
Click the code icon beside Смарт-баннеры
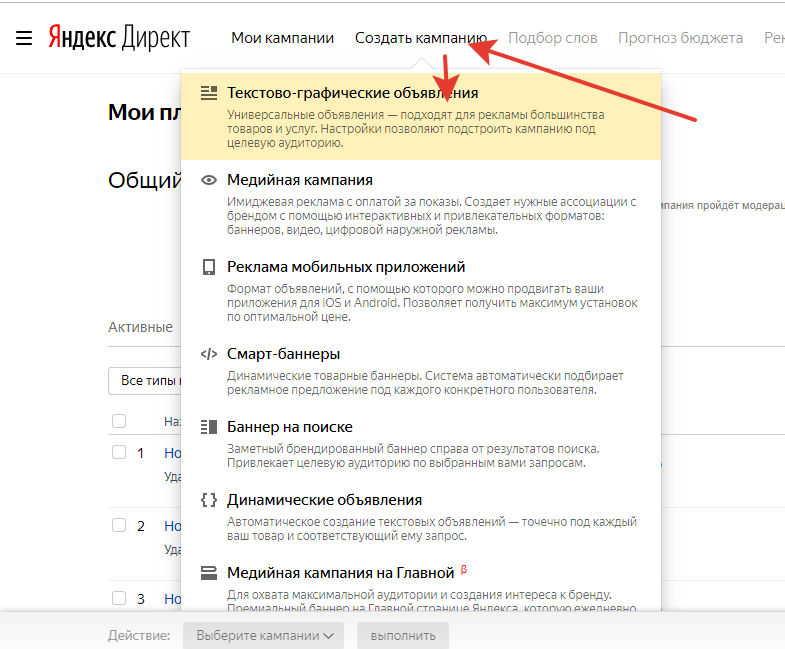pos(209,354)
